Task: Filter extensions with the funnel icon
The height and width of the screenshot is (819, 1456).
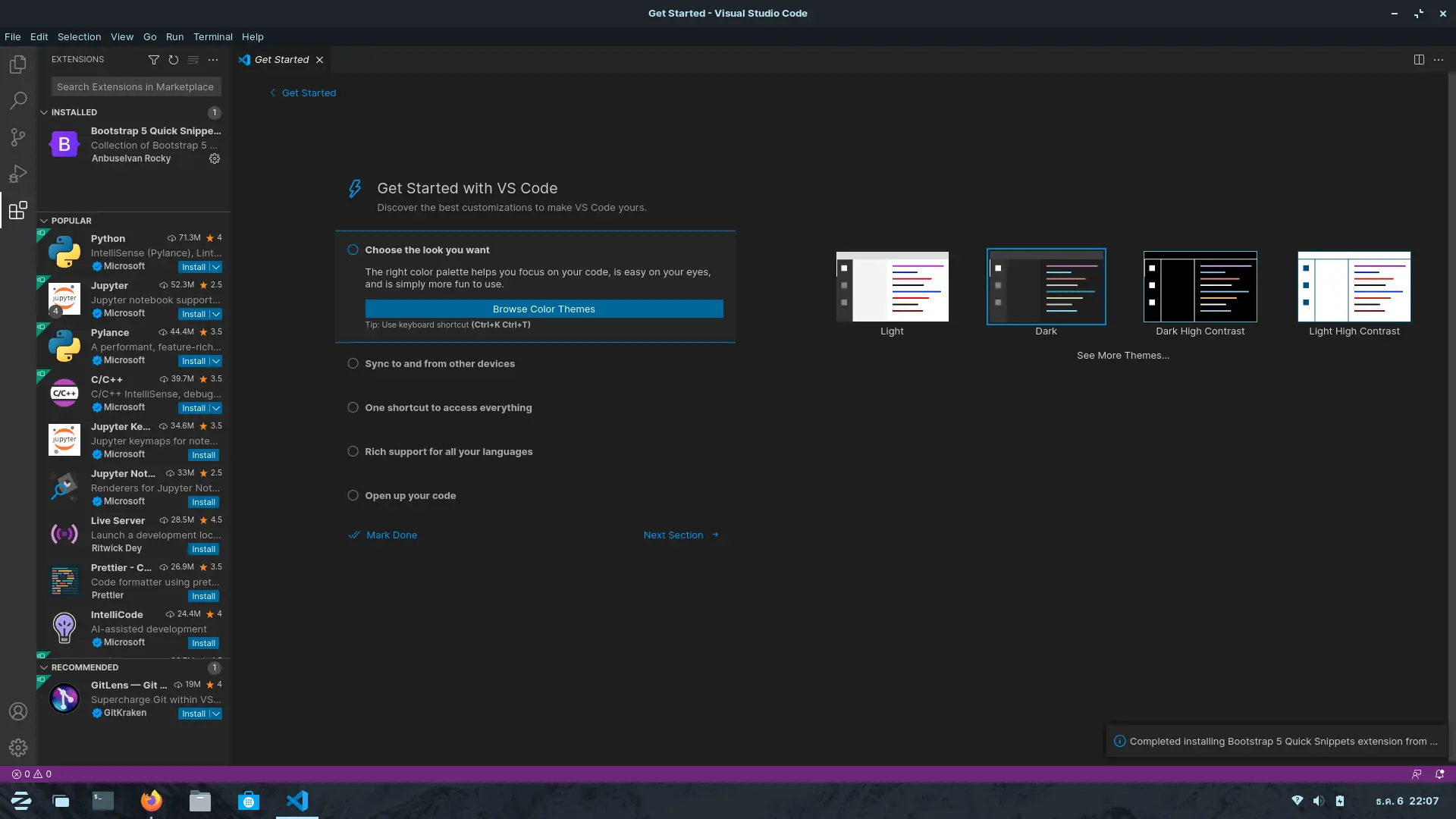Action: coord(154,59)
